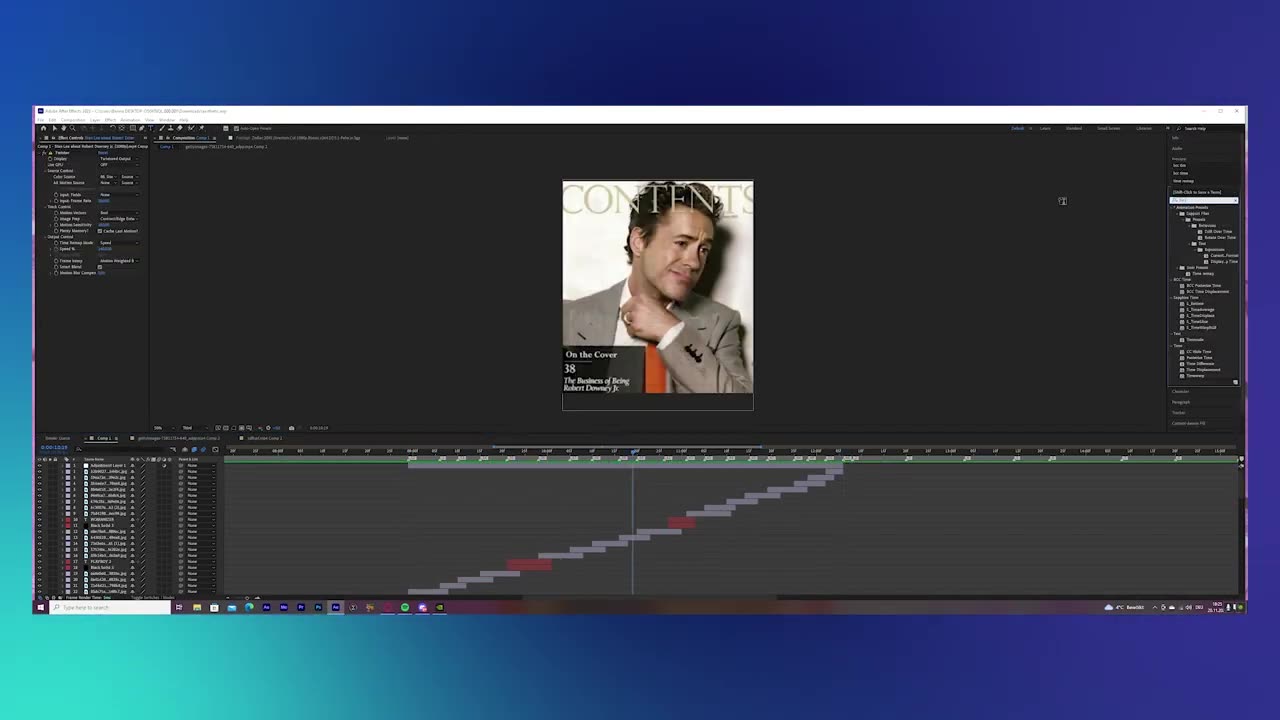
Task: Open File Explorer from the taskbar
Action: pos(197,607)
